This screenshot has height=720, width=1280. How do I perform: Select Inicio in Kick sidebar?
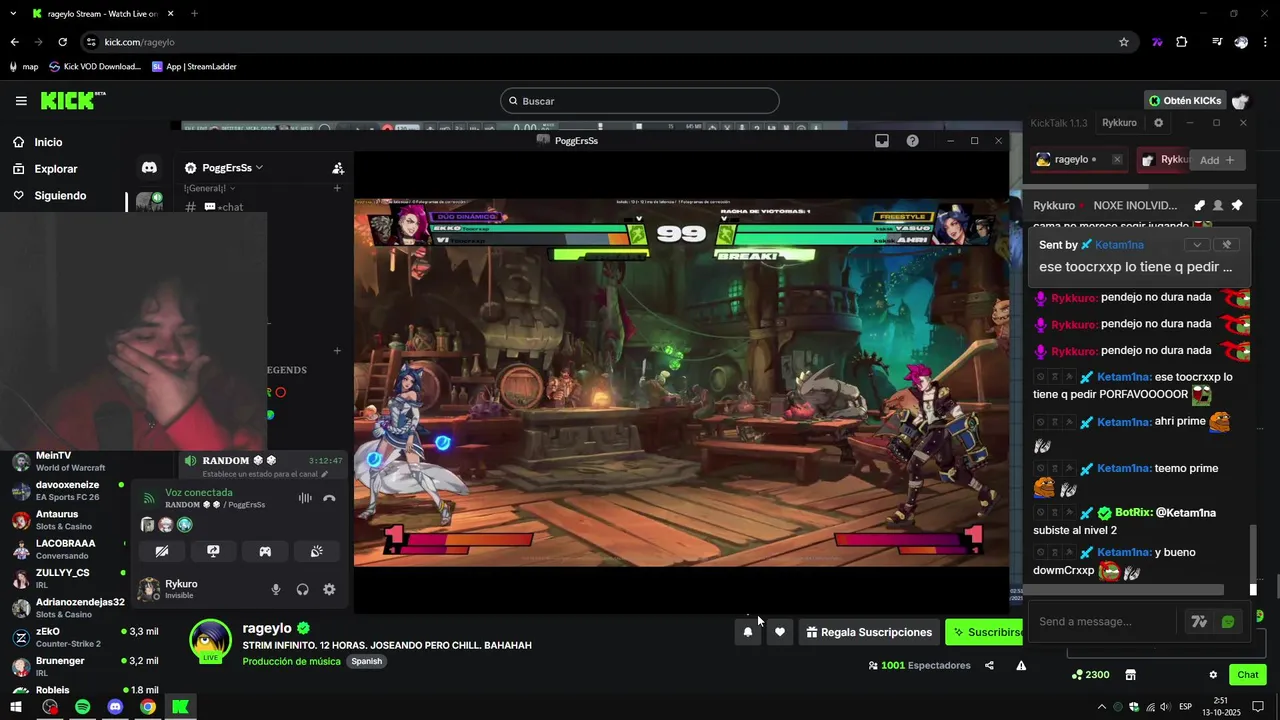[38, 142]
